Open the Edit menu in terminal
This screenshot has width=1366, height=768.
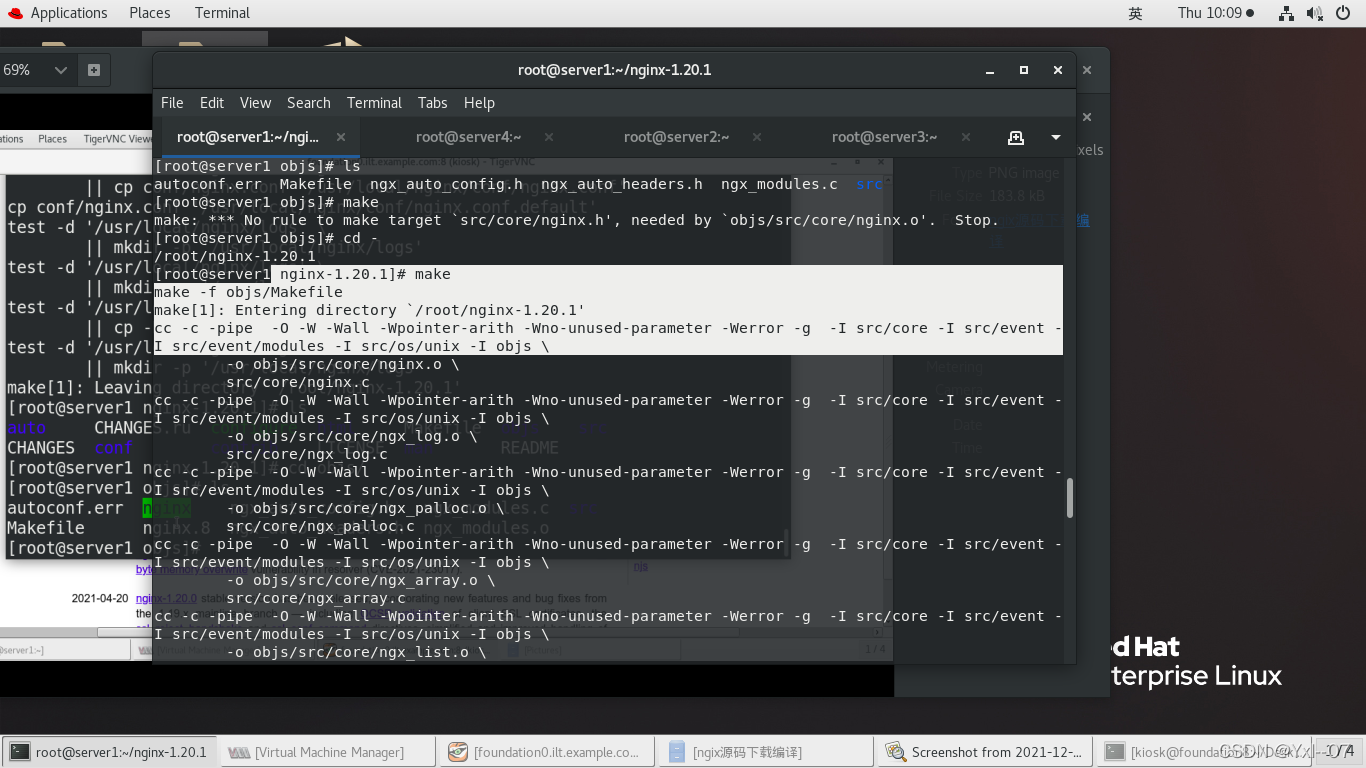[212, 103]
